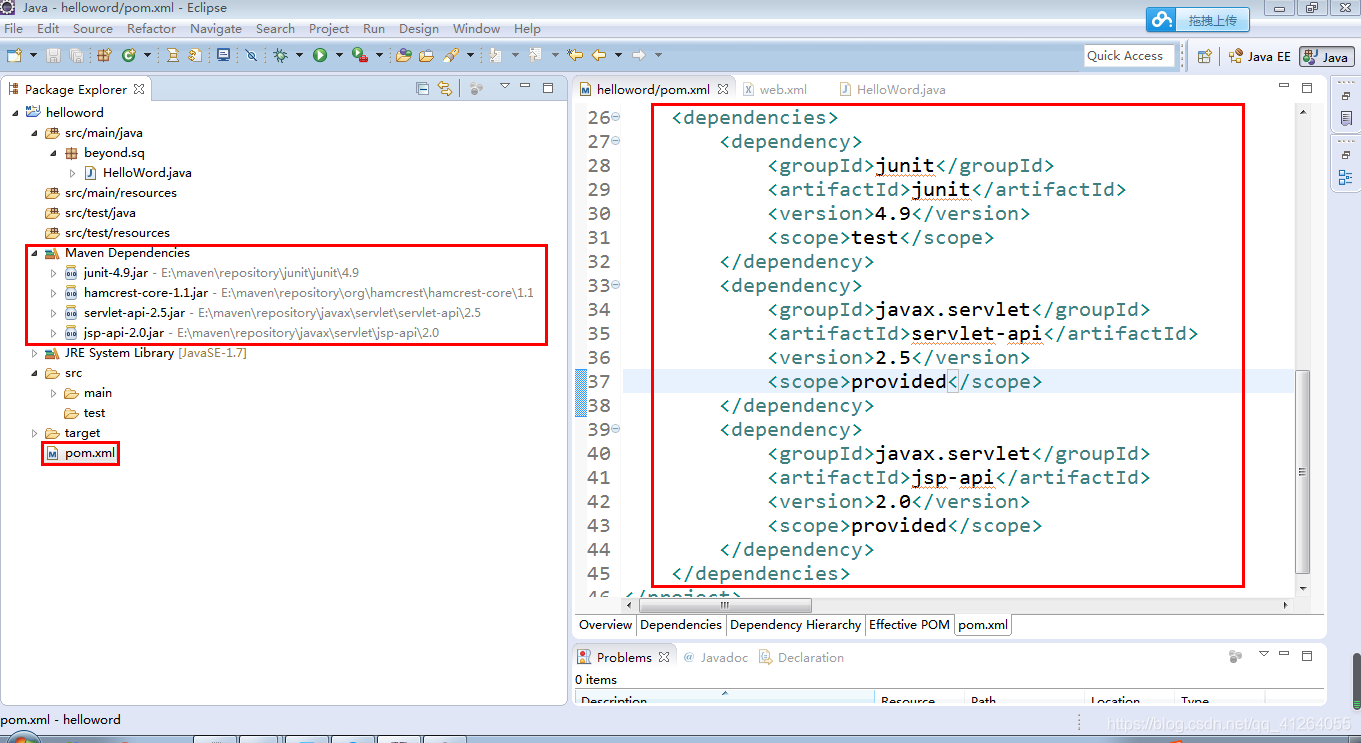The height and width of the screenshot is (743, 1361).
Task: Open the Back history dropdown arrow
Action: (618, 55)
